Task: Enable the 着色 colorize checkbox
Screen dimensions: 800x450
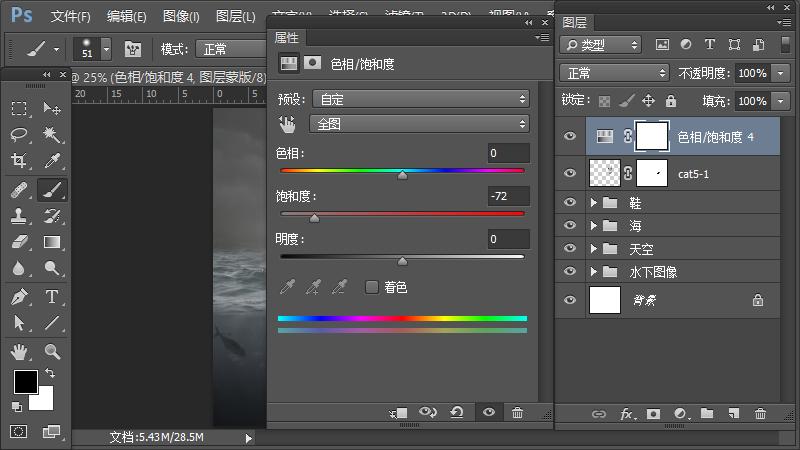Action: pyautogui.click(x=372, y=287)
